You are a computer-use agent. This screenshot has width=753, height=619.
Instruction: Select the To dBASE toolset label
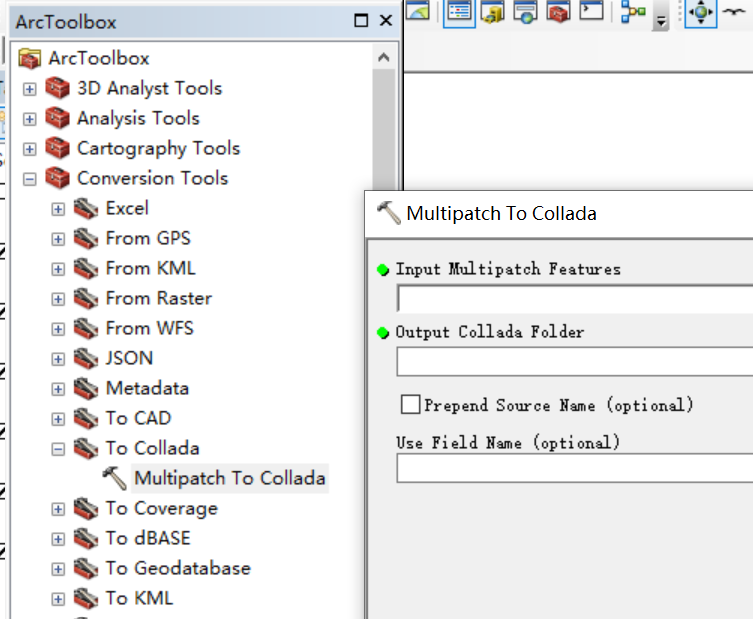(148, 538)
